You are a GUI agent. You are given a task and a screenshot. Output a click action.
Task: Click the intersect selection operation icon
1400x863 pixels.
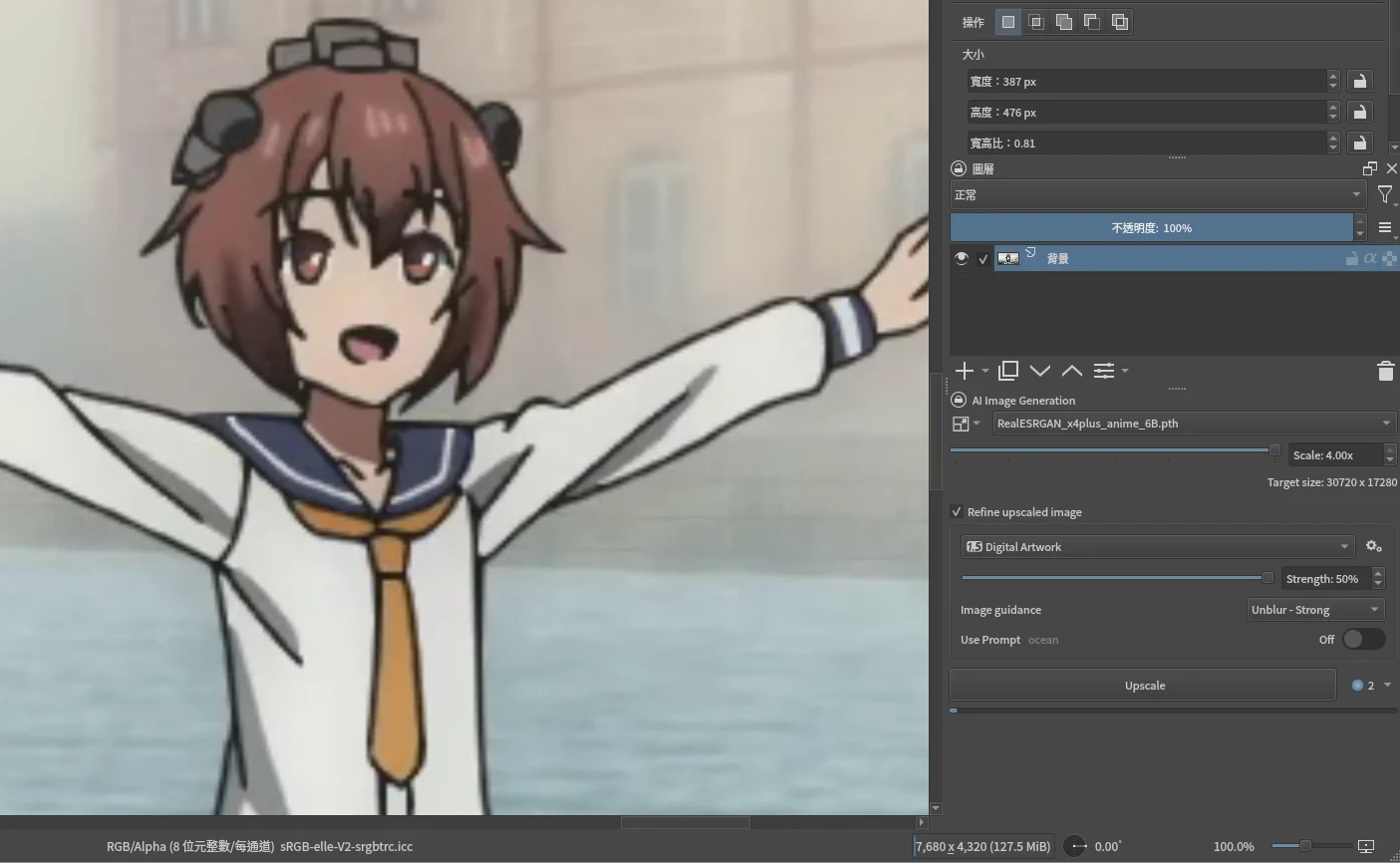(x=1036, y=22)
